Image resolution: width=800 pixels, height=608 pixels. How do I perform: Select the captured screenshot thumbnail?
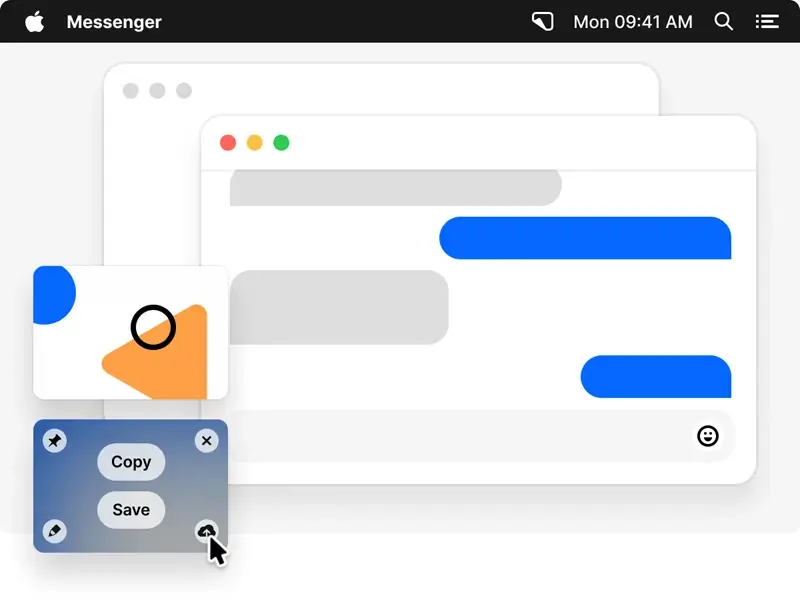tap(130, 332)
